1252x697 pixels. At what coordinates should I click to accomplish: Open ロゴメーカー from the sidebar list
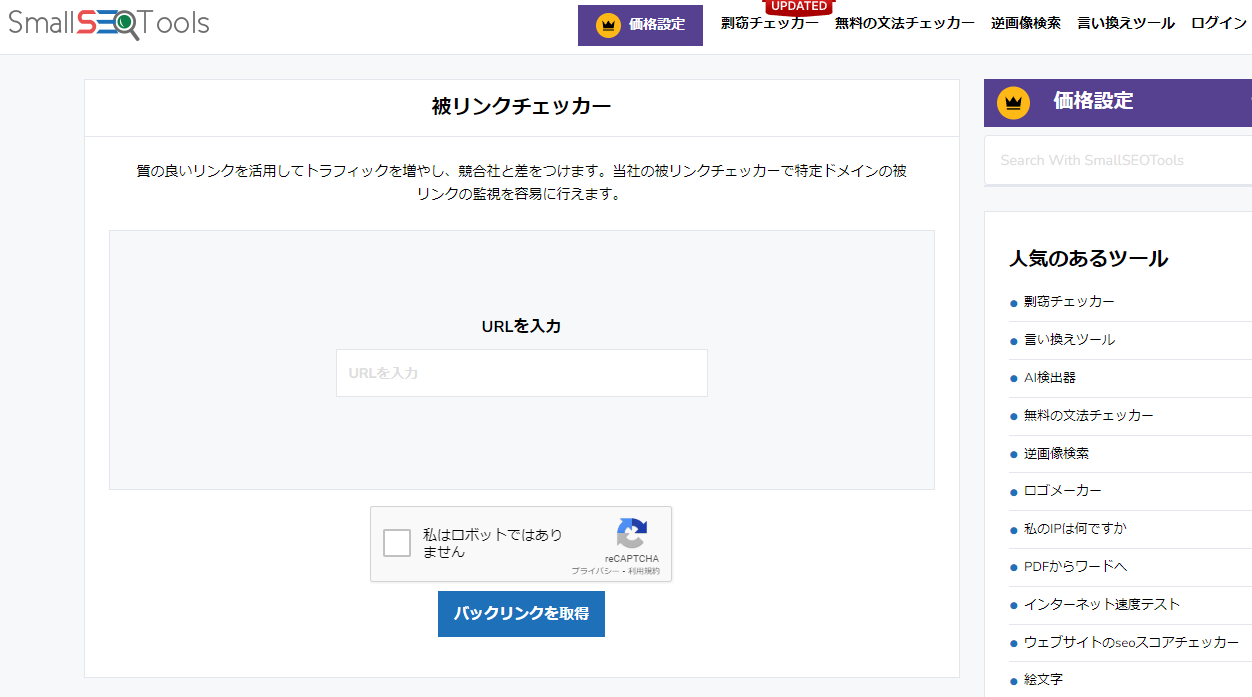[1062, 491]
